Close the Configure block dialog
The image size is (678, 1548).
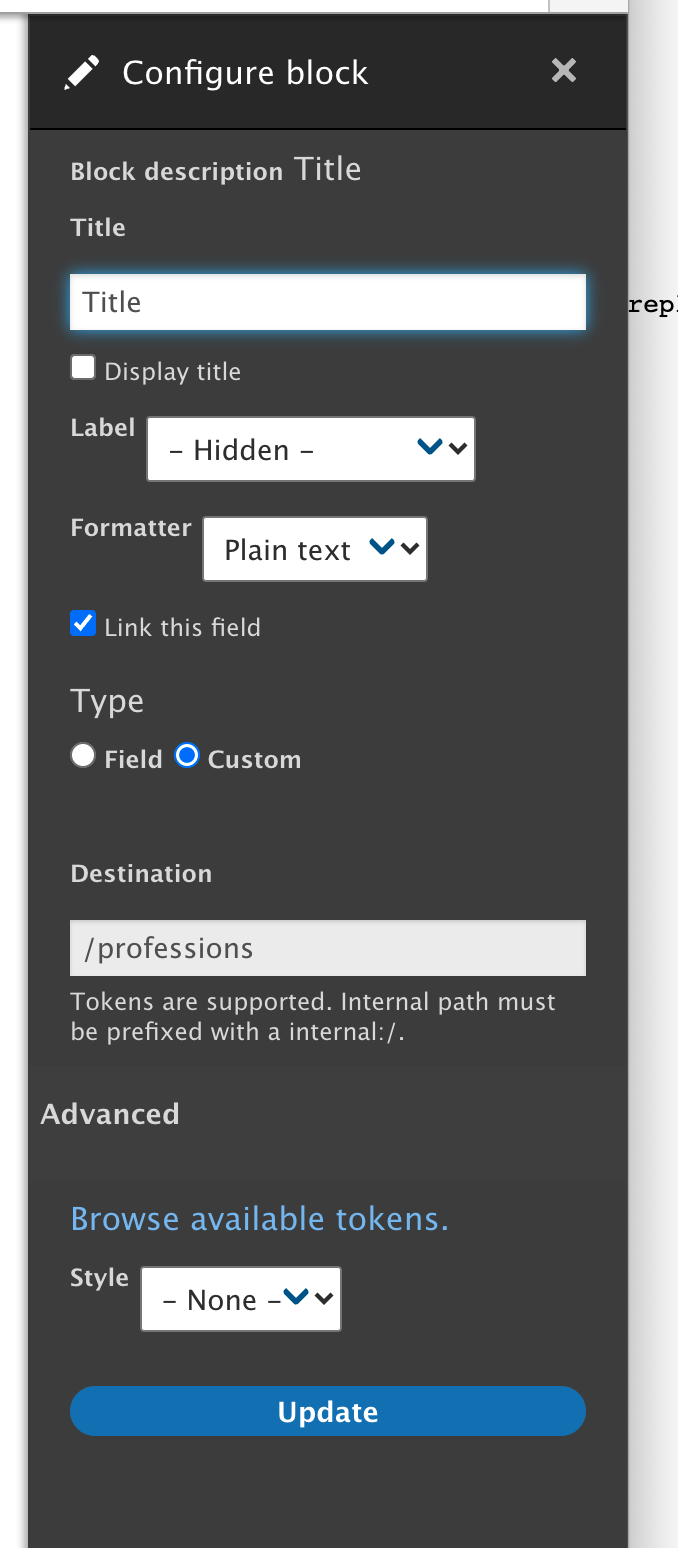click(564, 70)
